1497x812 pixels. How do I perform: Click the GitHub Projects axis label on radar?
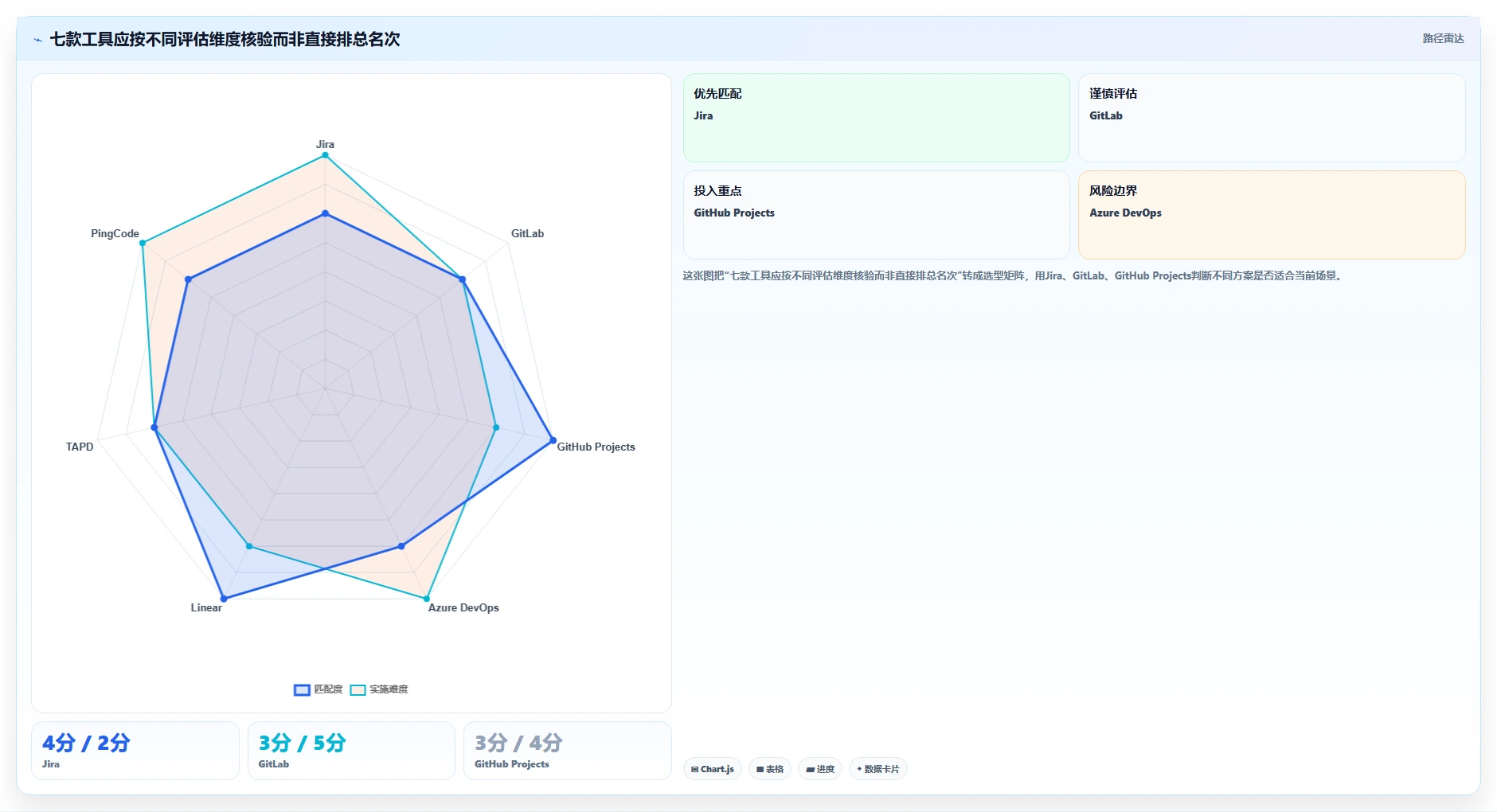point(596,447)
